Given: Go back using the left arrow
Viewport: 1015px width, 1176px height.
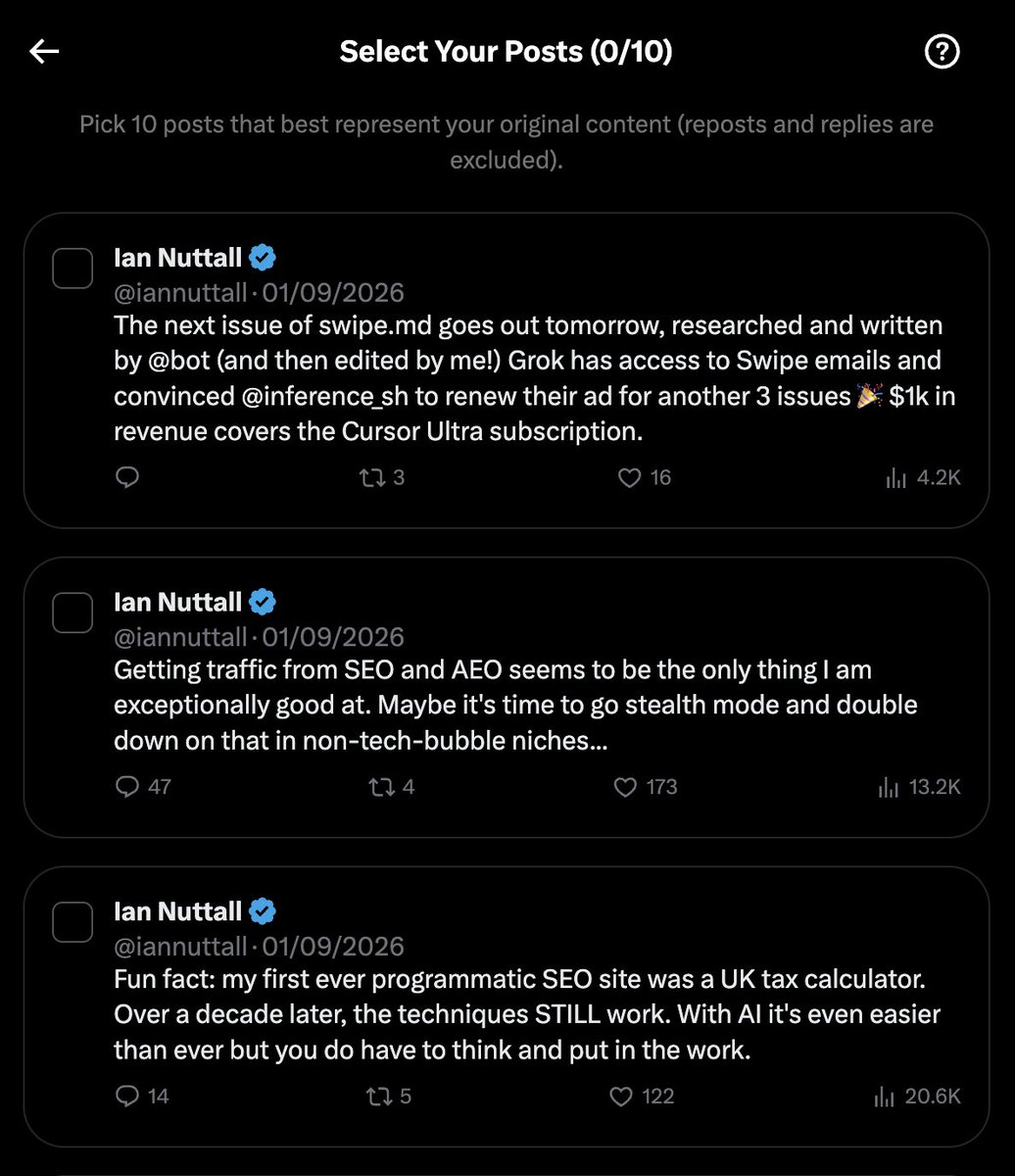Looking at the screenshot, I should click(x=45, y=52).
